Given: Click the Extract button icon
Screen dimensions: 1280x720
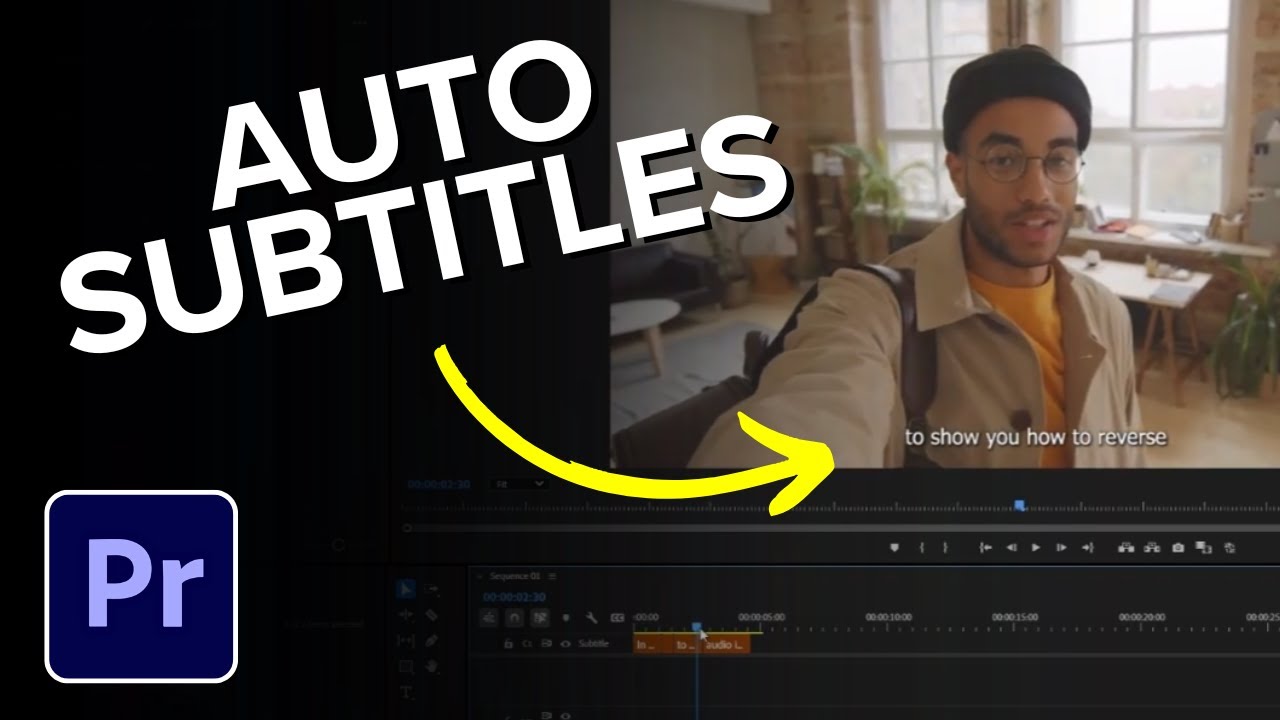Looking at the screenshot, I should point(1152,547).
